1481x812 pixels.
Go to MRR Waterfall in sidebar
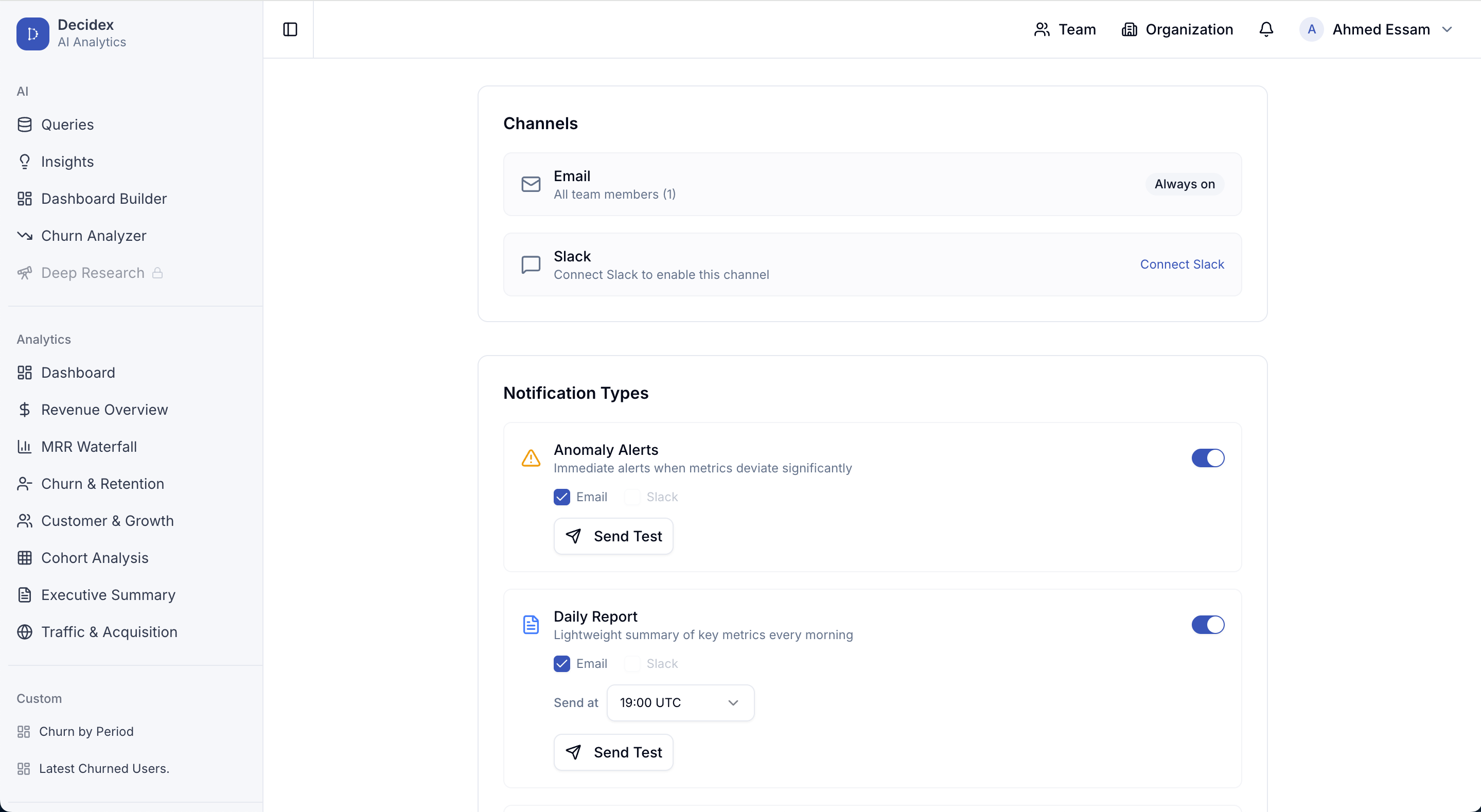coord(89,447)
